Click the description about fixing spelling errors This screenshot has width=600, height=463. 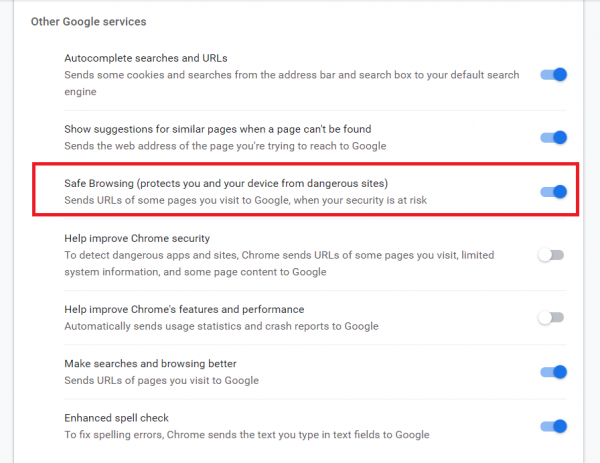point(247,435)
